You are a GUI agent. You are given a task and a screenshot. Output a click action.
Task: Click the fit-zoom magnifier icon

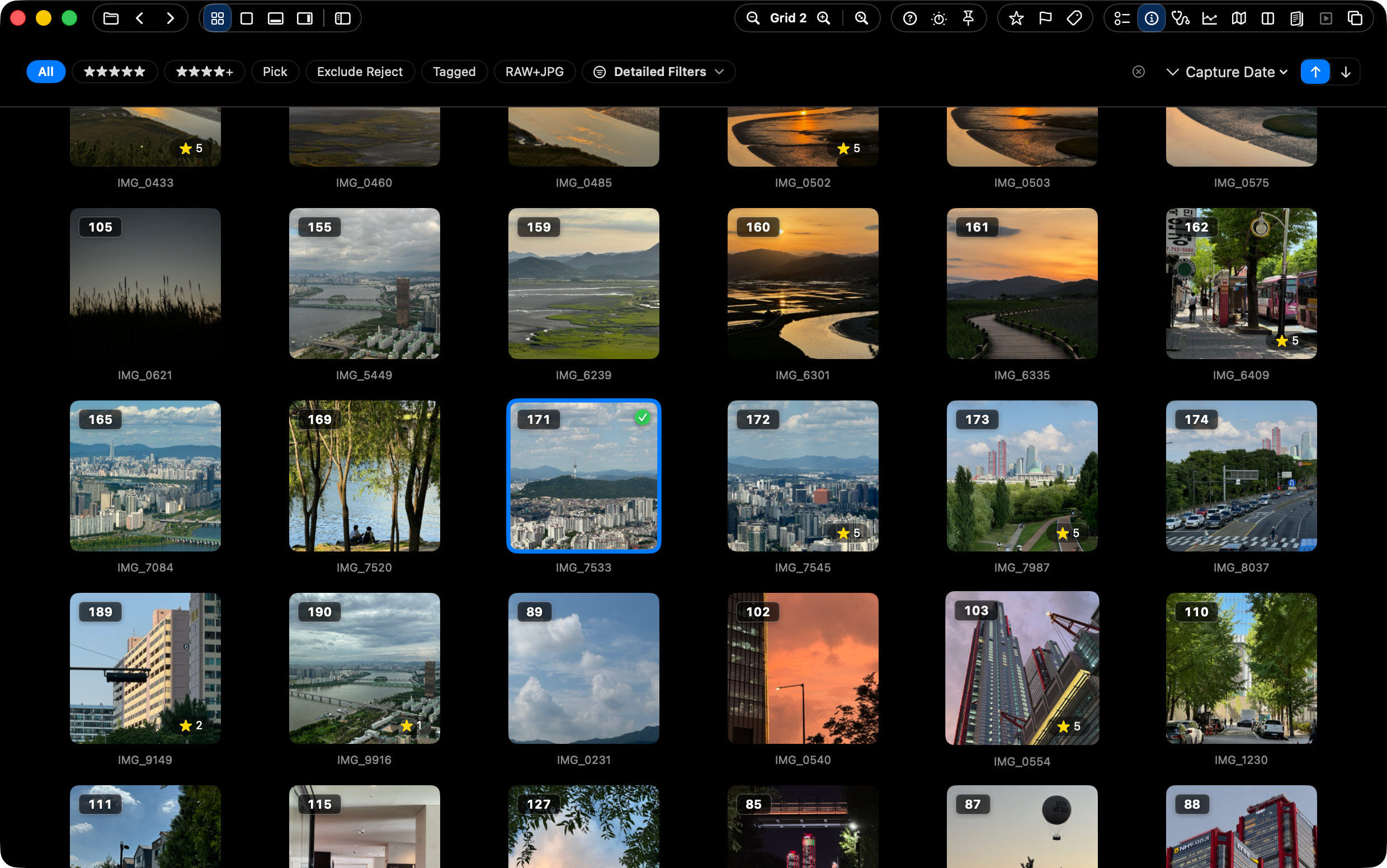click(862, 18)
